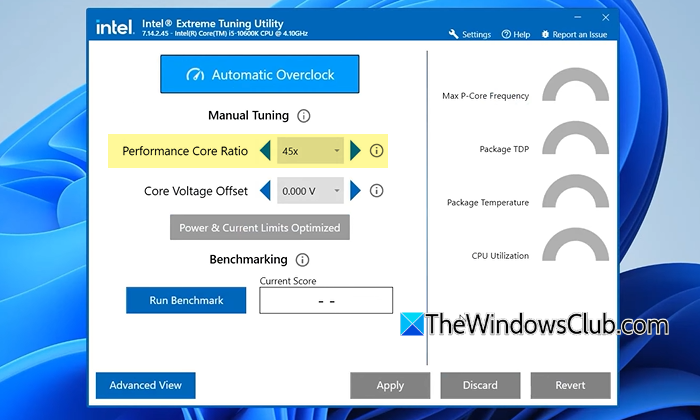Click the CPU Utilization gauge

click(575, 245)
